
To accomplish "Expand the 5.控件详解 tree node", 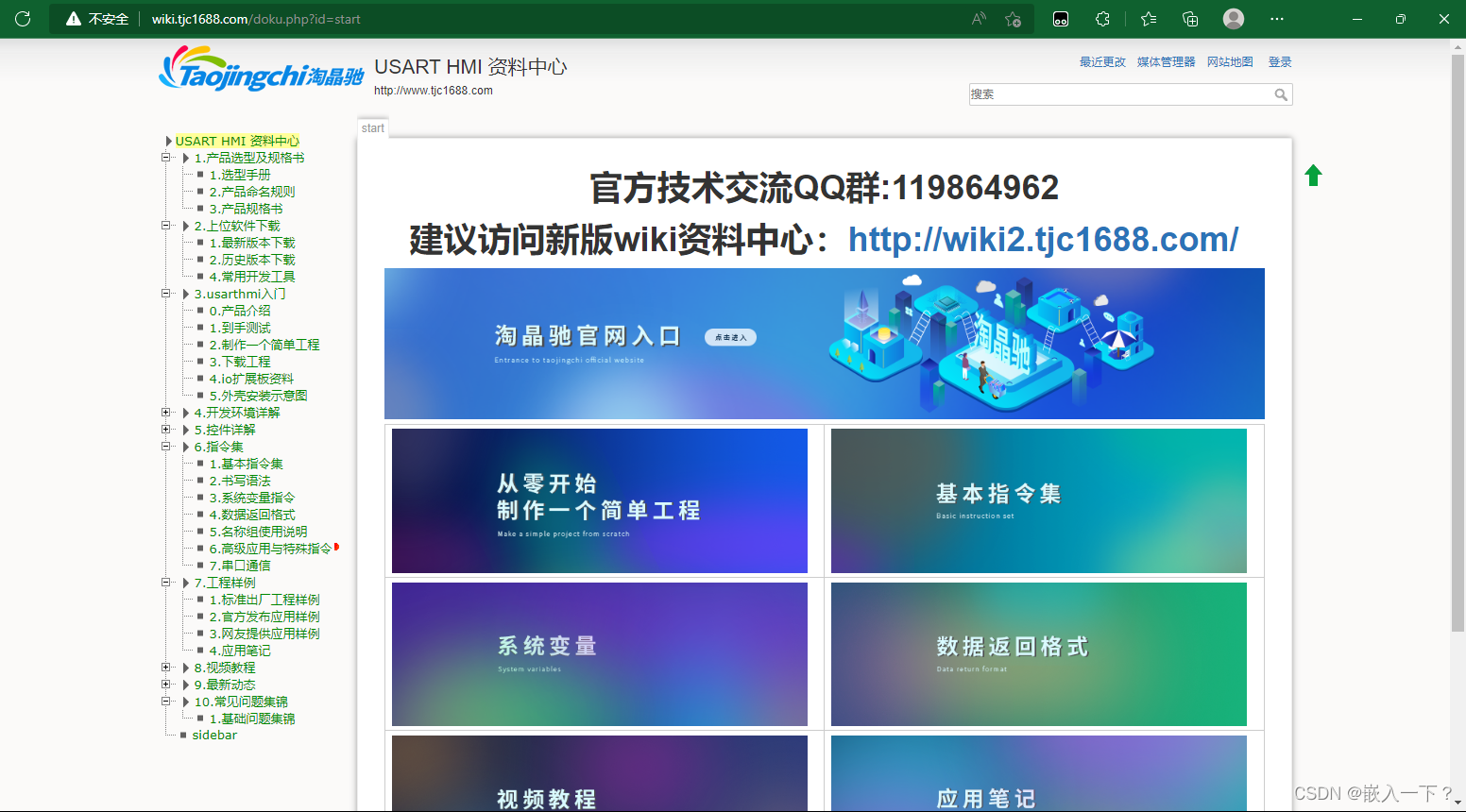I will pyautogui.click(x=165, y=430).
